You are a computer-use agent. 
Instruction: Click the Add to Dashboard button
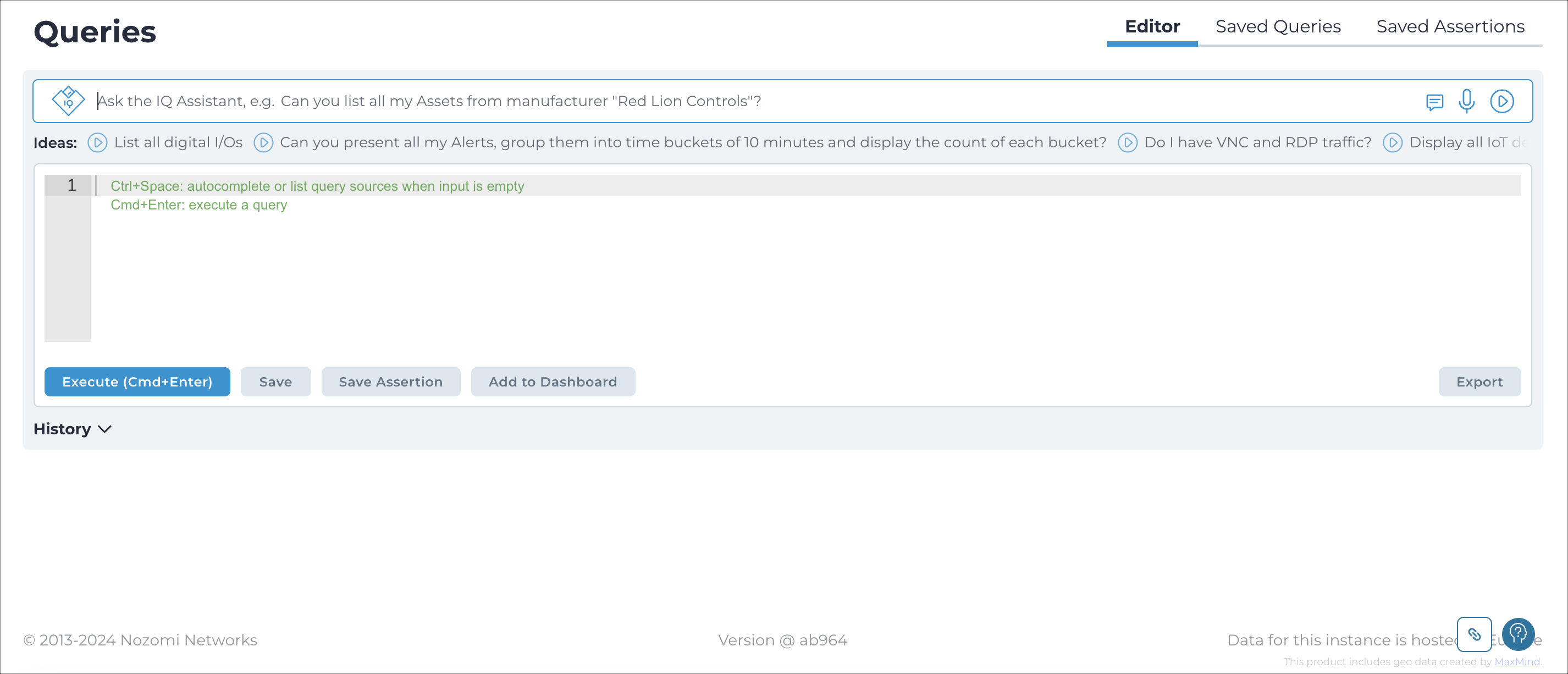(x=552, y=382)
